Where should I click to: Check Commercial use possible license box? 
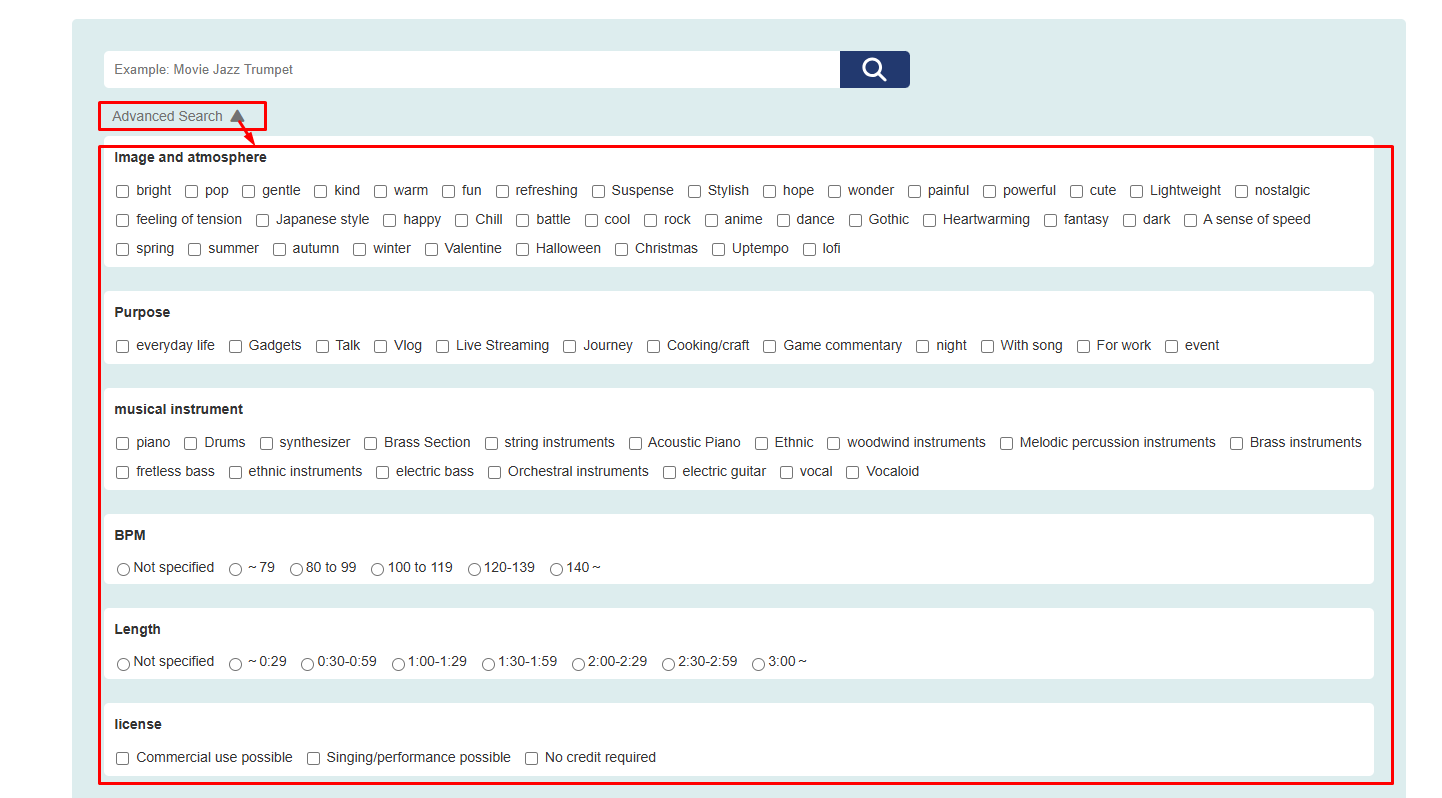pos(123,758)
